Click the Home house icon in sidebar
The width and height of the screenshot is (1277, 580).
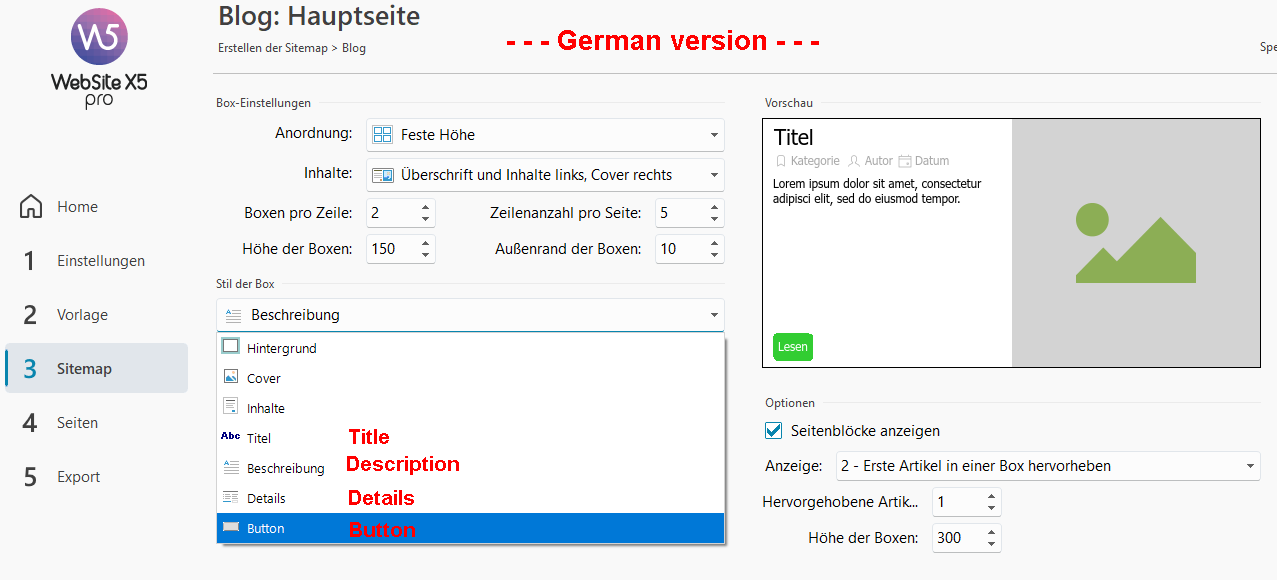[31, 207]
